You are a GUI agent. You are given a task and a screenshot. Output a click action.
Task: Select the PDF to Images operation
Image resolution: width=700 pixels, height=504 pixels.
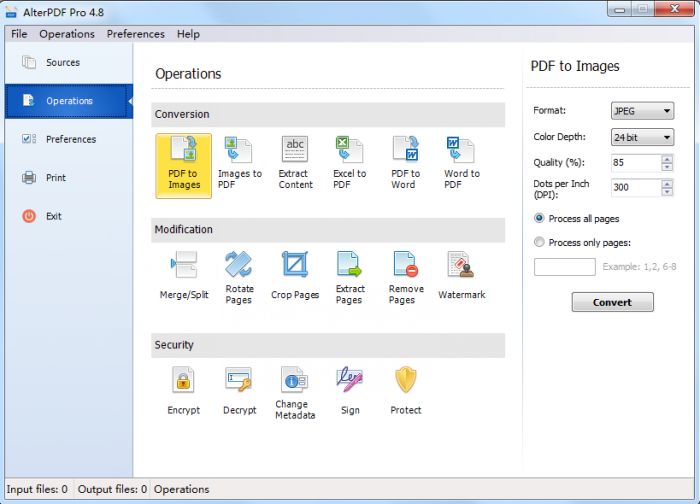[184, 161]
